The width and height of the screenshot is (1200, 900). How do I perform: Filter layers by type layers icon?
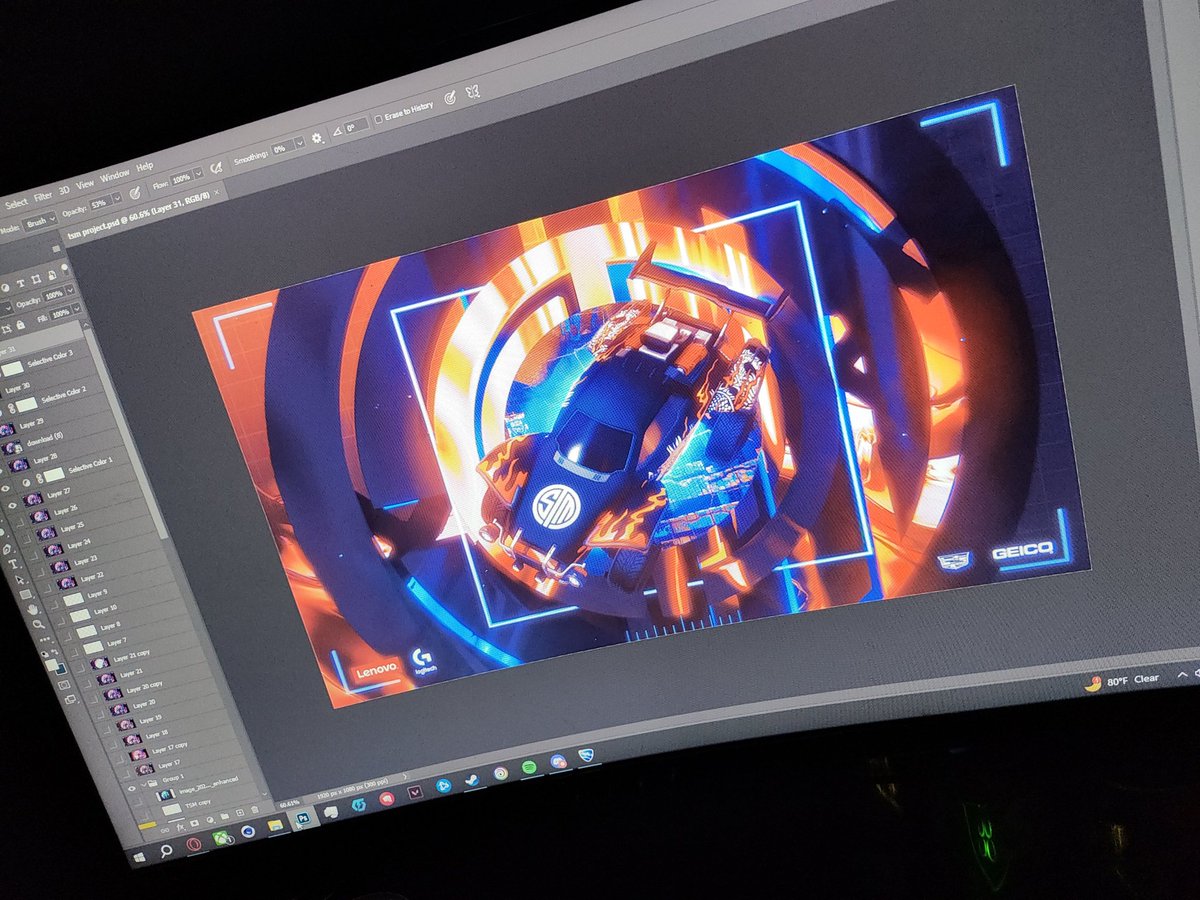[21, 283]
